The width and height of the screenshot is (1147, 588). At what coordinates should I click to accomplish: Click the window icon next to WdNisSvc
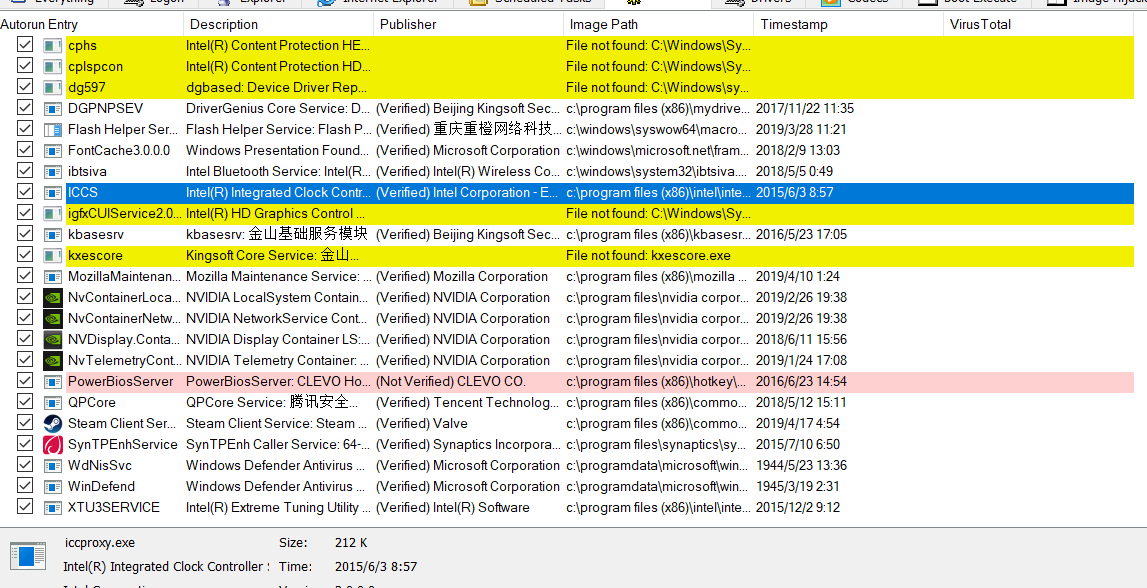click(53, 466)
